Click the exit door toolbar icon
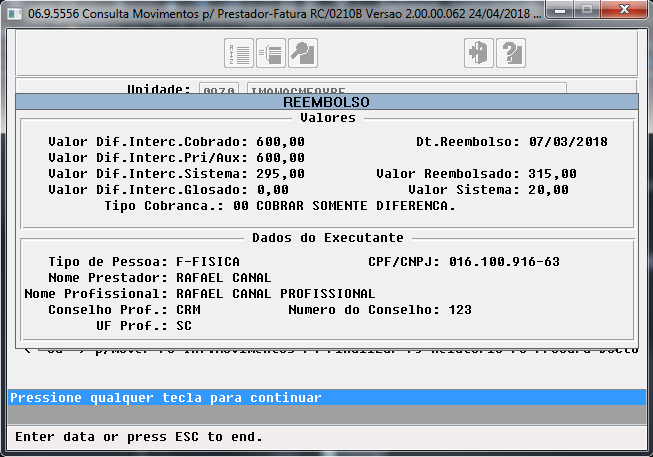The height and width of the screenshot is (457, 653). [x=479, y=53]
